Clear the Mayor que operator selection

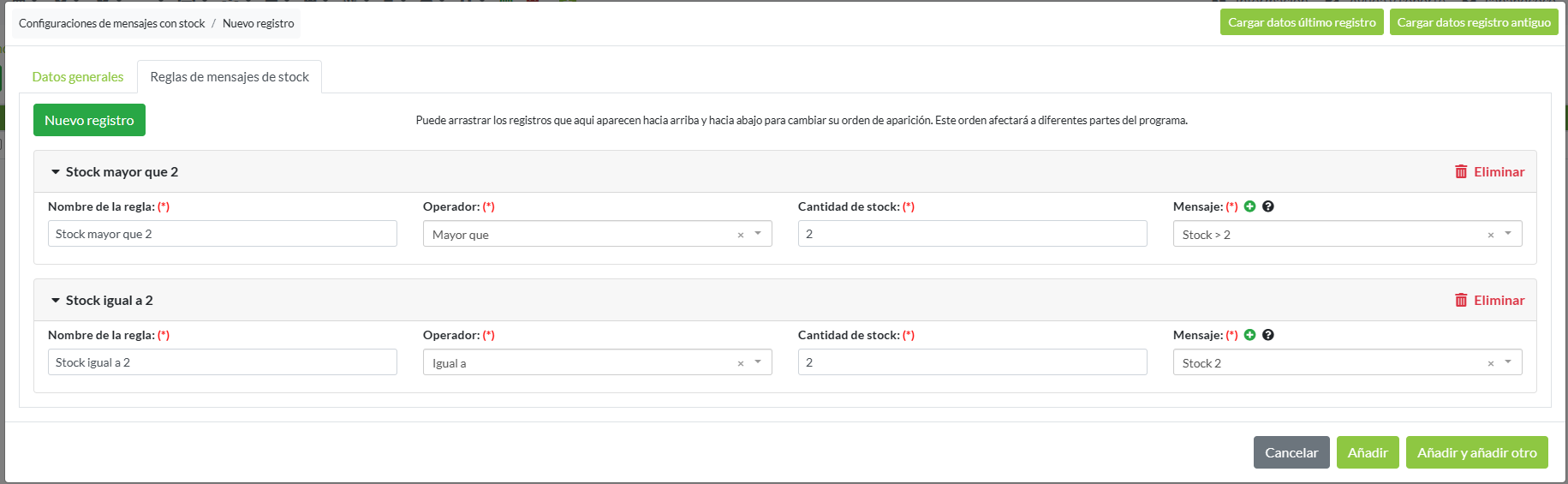coord(741,235)
